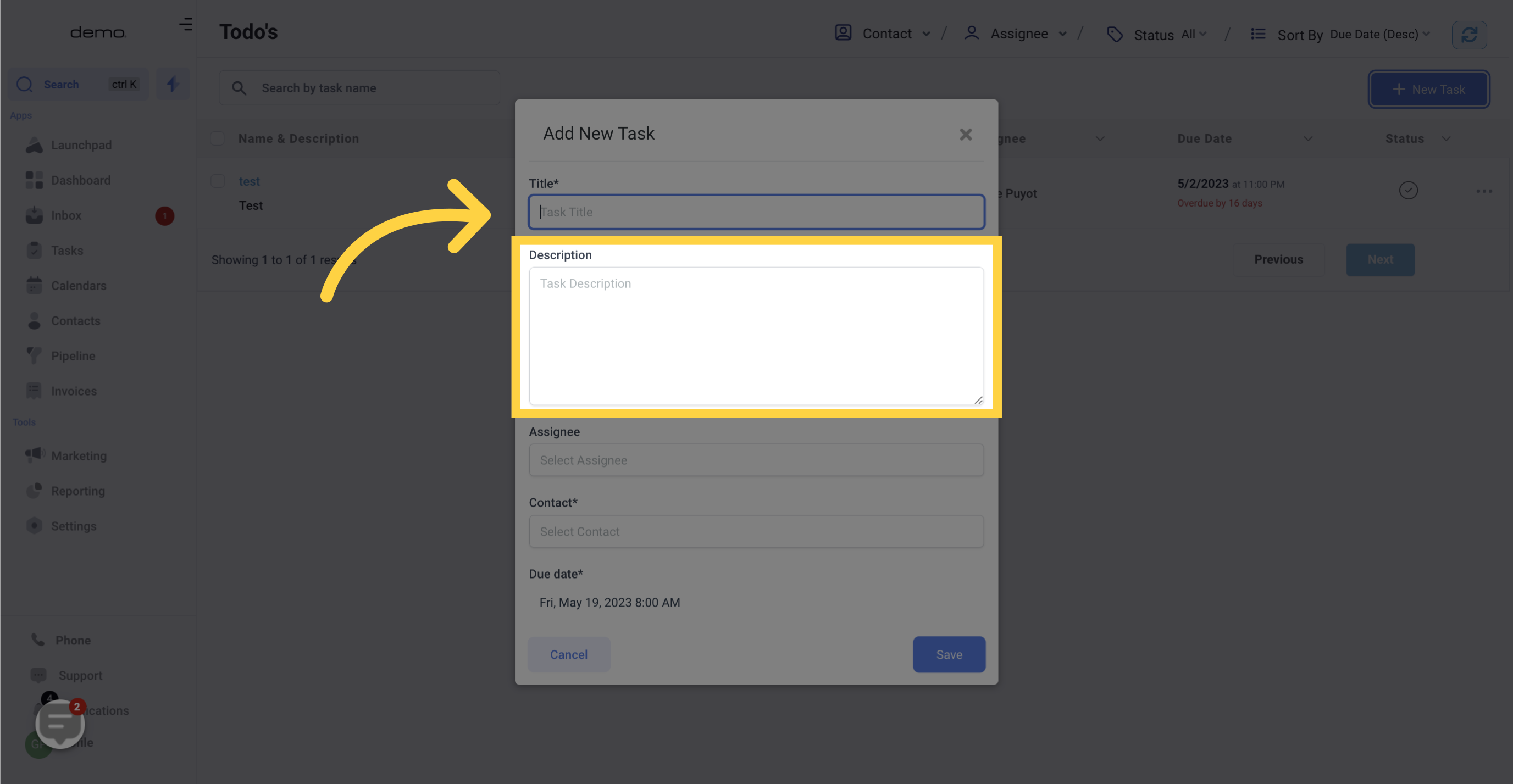Open the Select Assignee dropdown in the dialog
The height and width of the screenshot is (784, 1513).
pyautogui.click(x=756, y=460)
